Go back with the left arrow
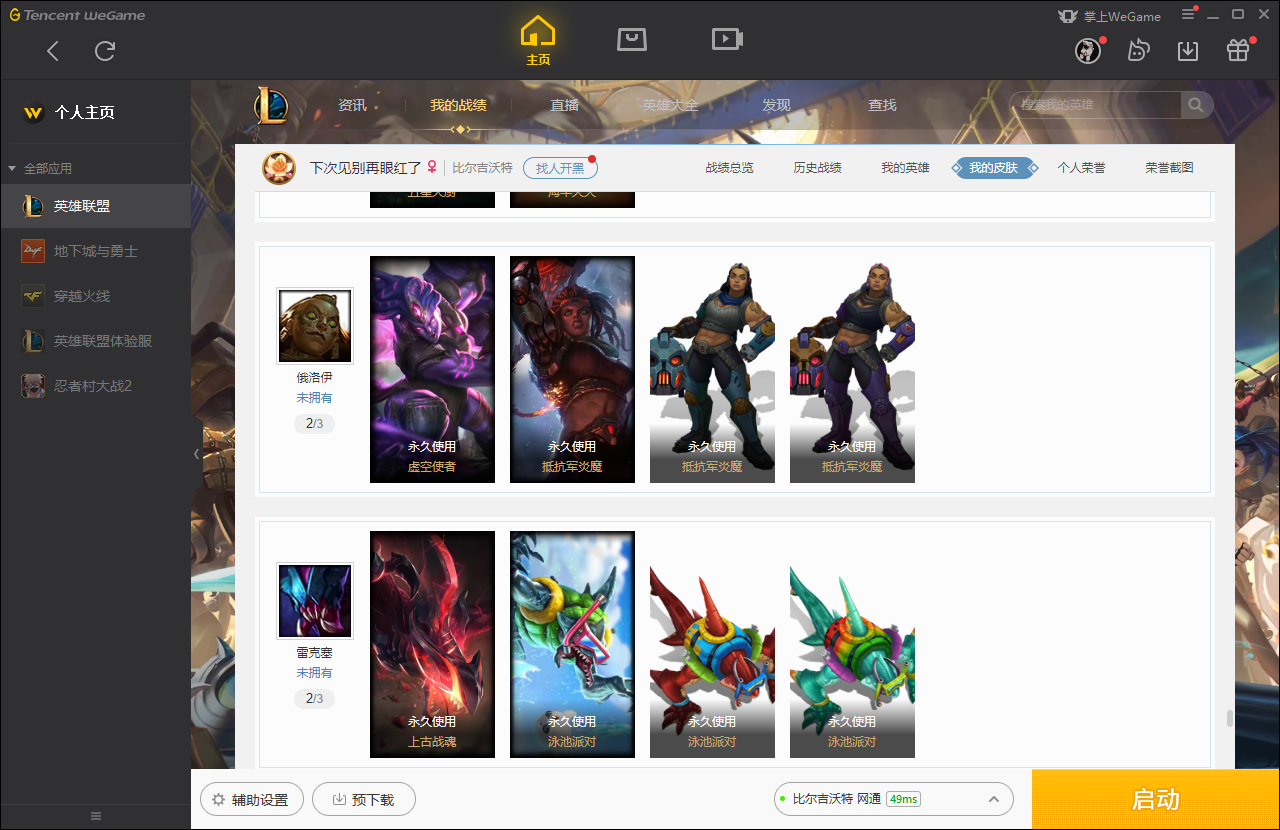This screenshot has height=830, width=1280. point(53,51)
